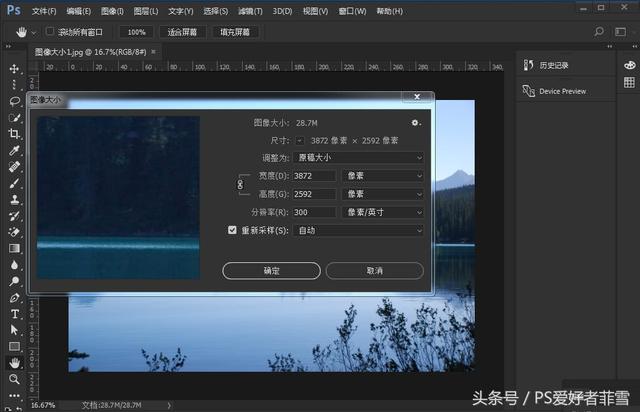Select the Rectangle shape tool

pyautogui.click(x=14, y=346)
